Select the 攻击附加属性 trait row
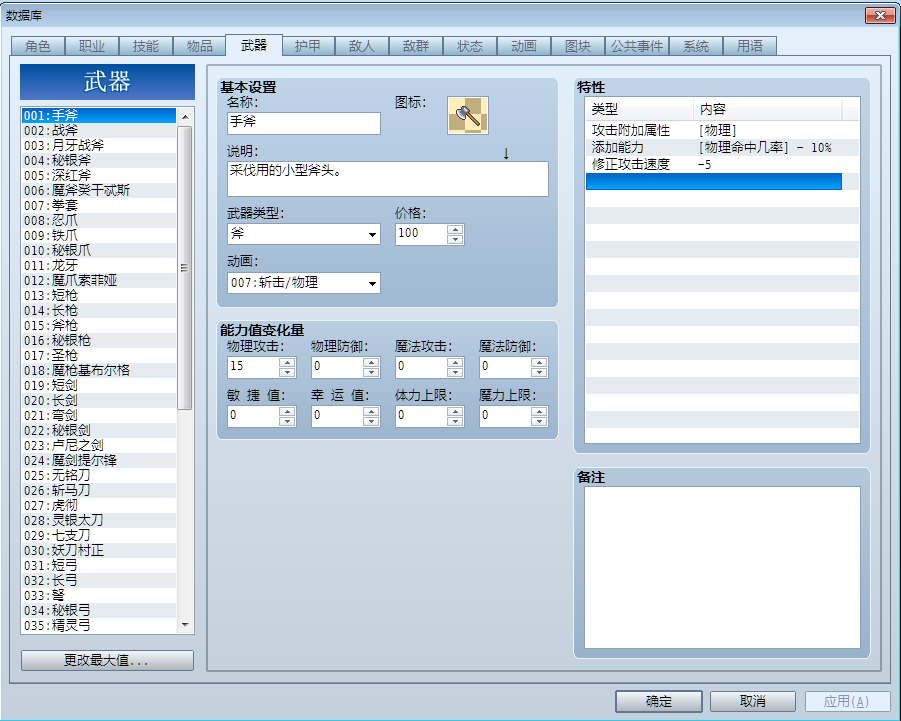The height and width of the screenshot is (721, 901). click(x=722, y=130)
